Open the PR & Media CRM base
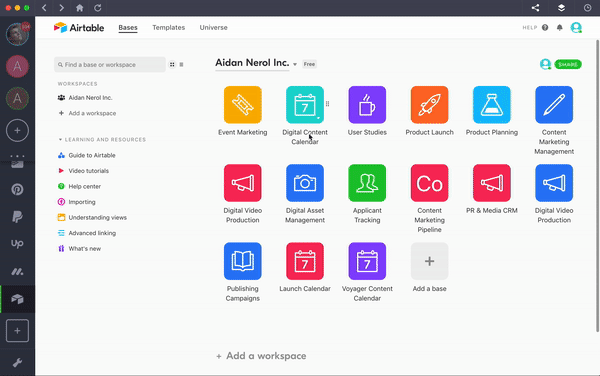 point(492,183)
